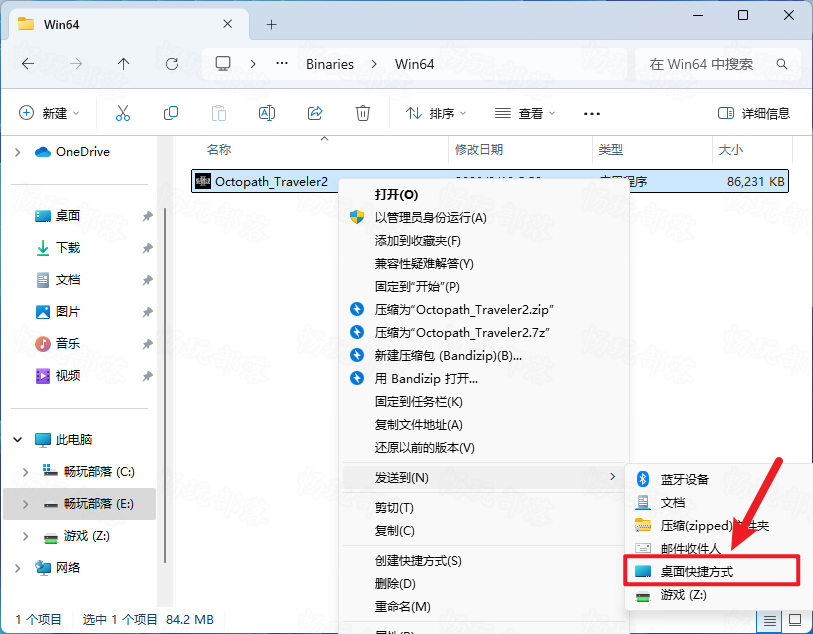The image size is (813, 634).
Task: Open a new tab with plus button
Action: 271,24
